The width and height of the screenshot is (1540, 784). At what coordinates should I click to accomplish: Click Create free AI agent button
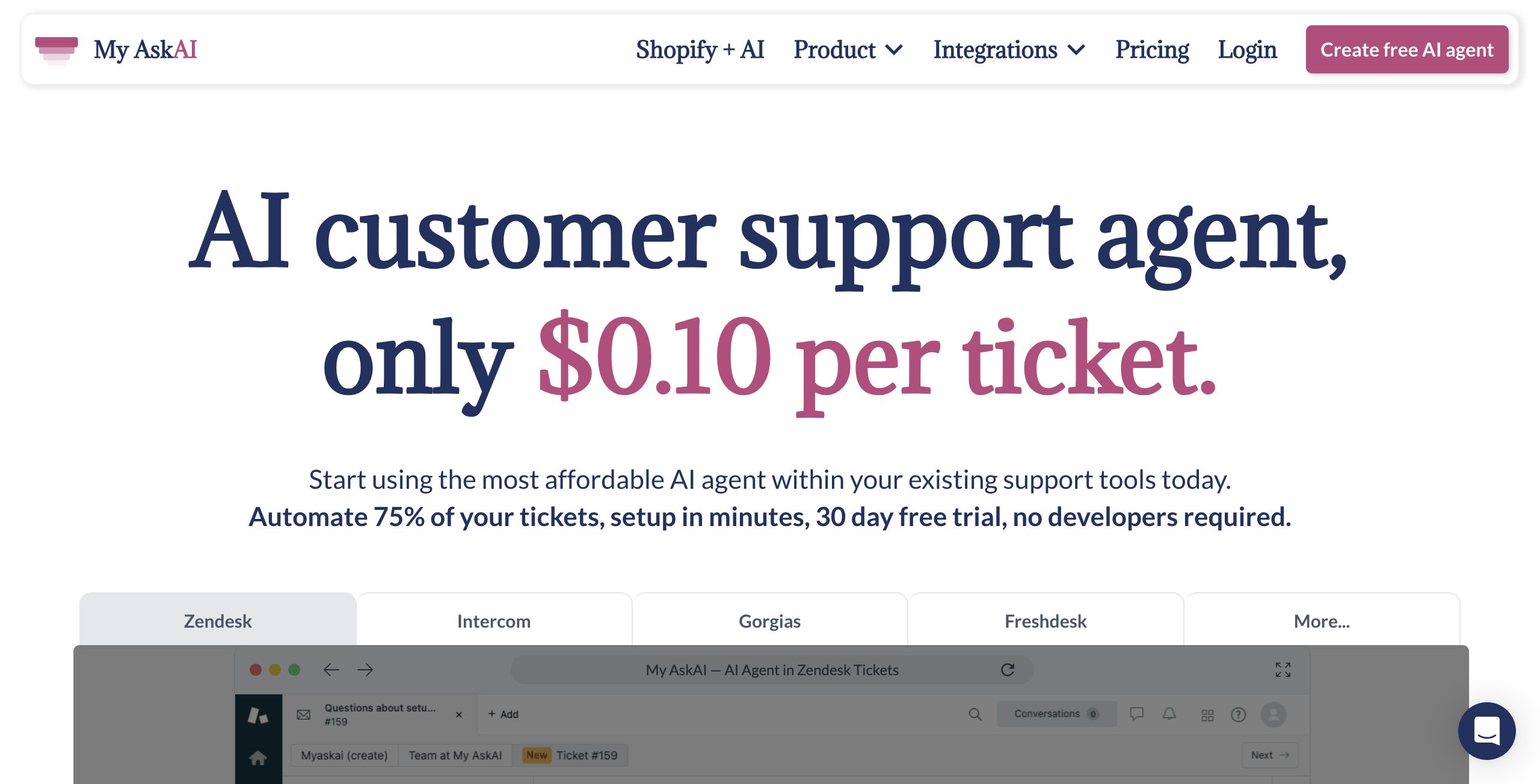[x=1406, y=49]
